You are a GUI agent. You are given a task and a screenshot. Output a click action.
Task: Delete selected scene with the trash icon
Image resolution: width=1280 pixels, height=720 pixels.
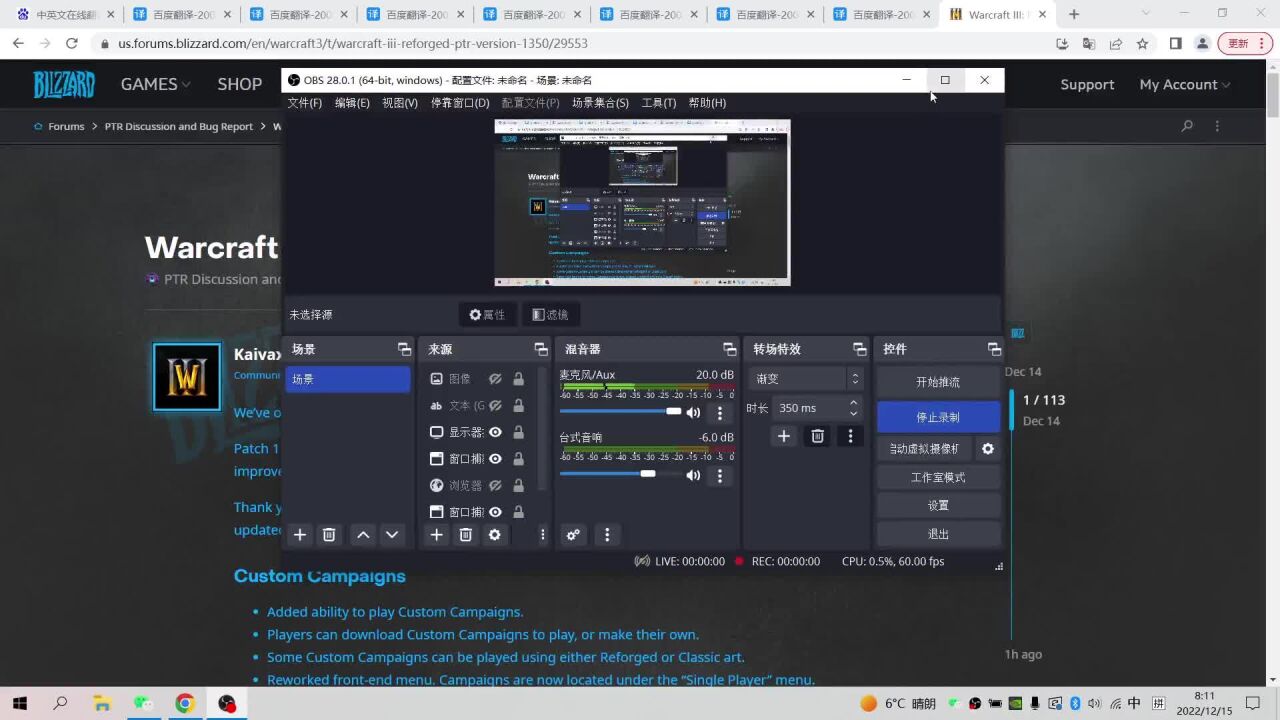329,535
